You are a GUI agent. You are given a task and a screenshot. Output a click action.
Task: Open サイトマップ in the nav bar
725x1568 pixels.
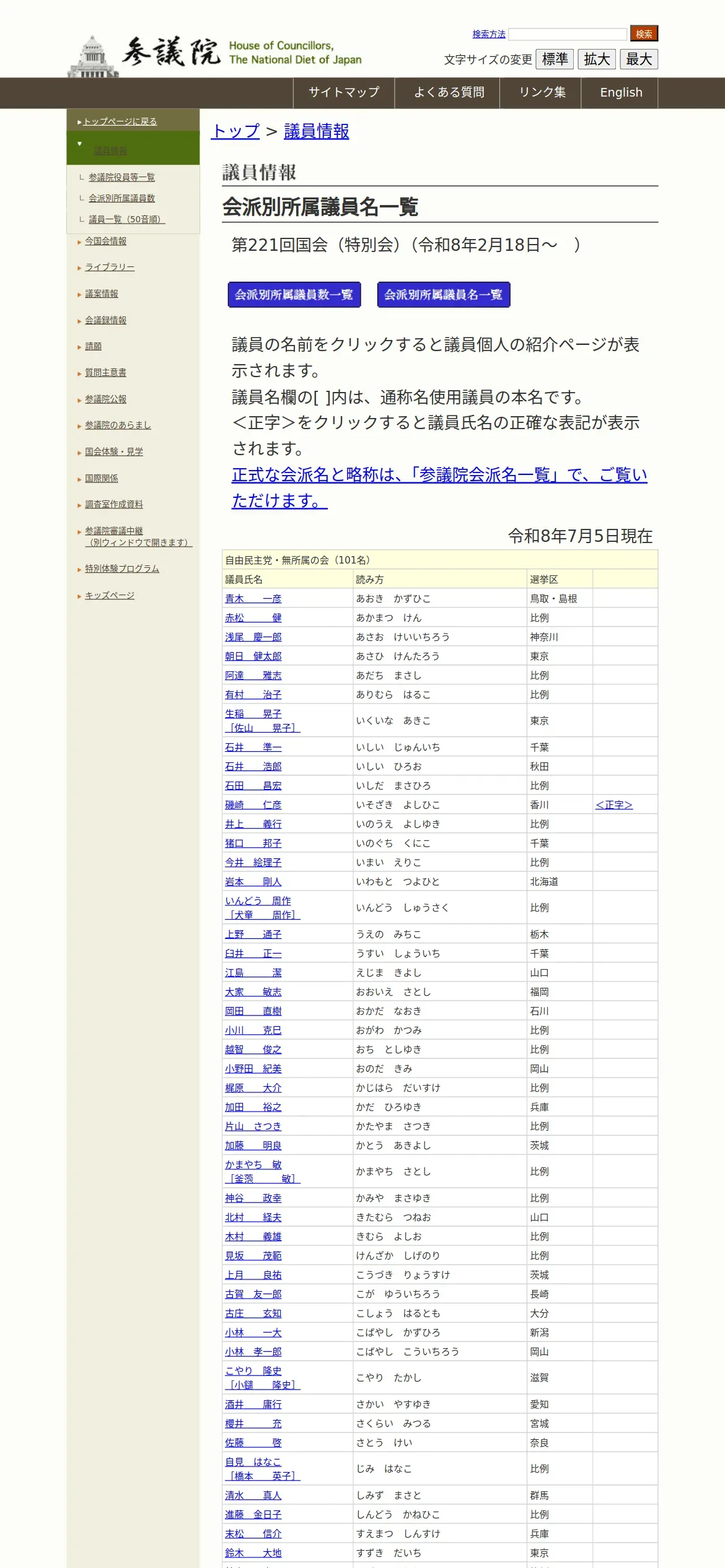click(x=344, y=93)
